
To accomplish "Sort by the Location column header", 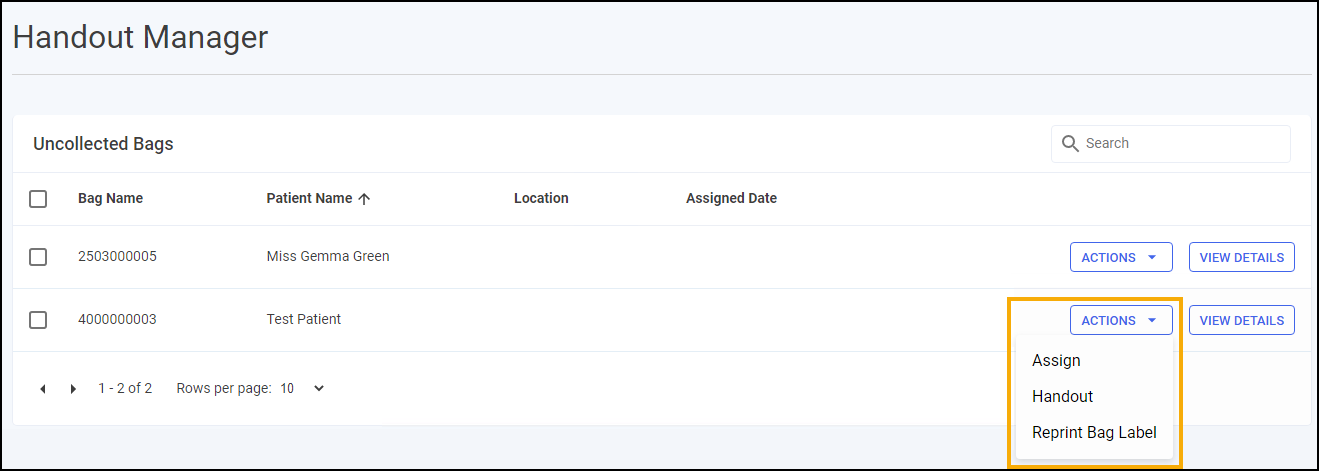I will 541,199.
